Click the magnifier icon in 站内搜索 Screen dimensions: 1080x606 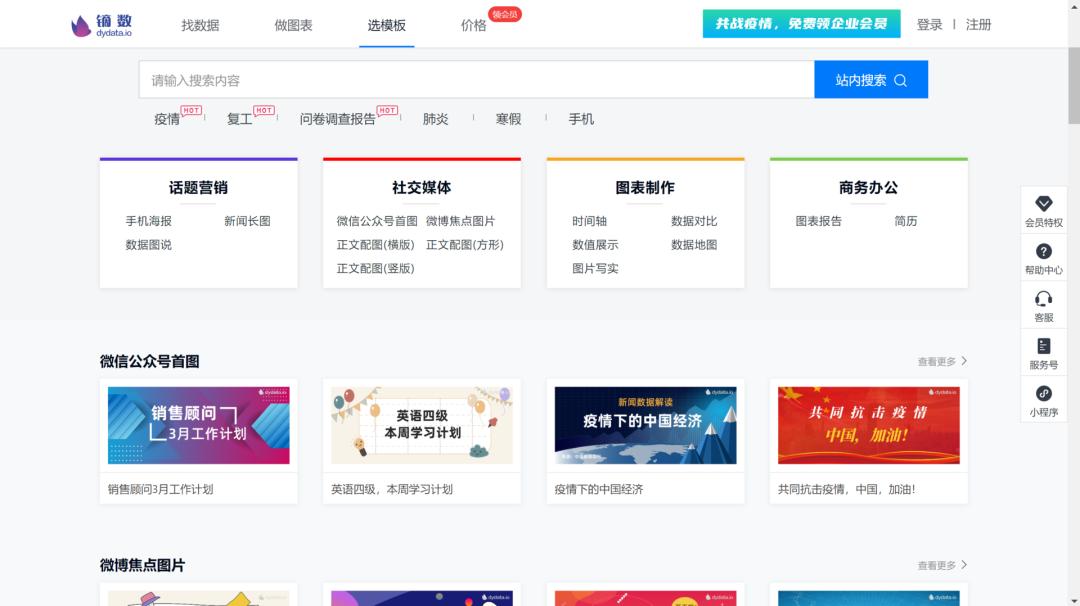pos(899,79)
